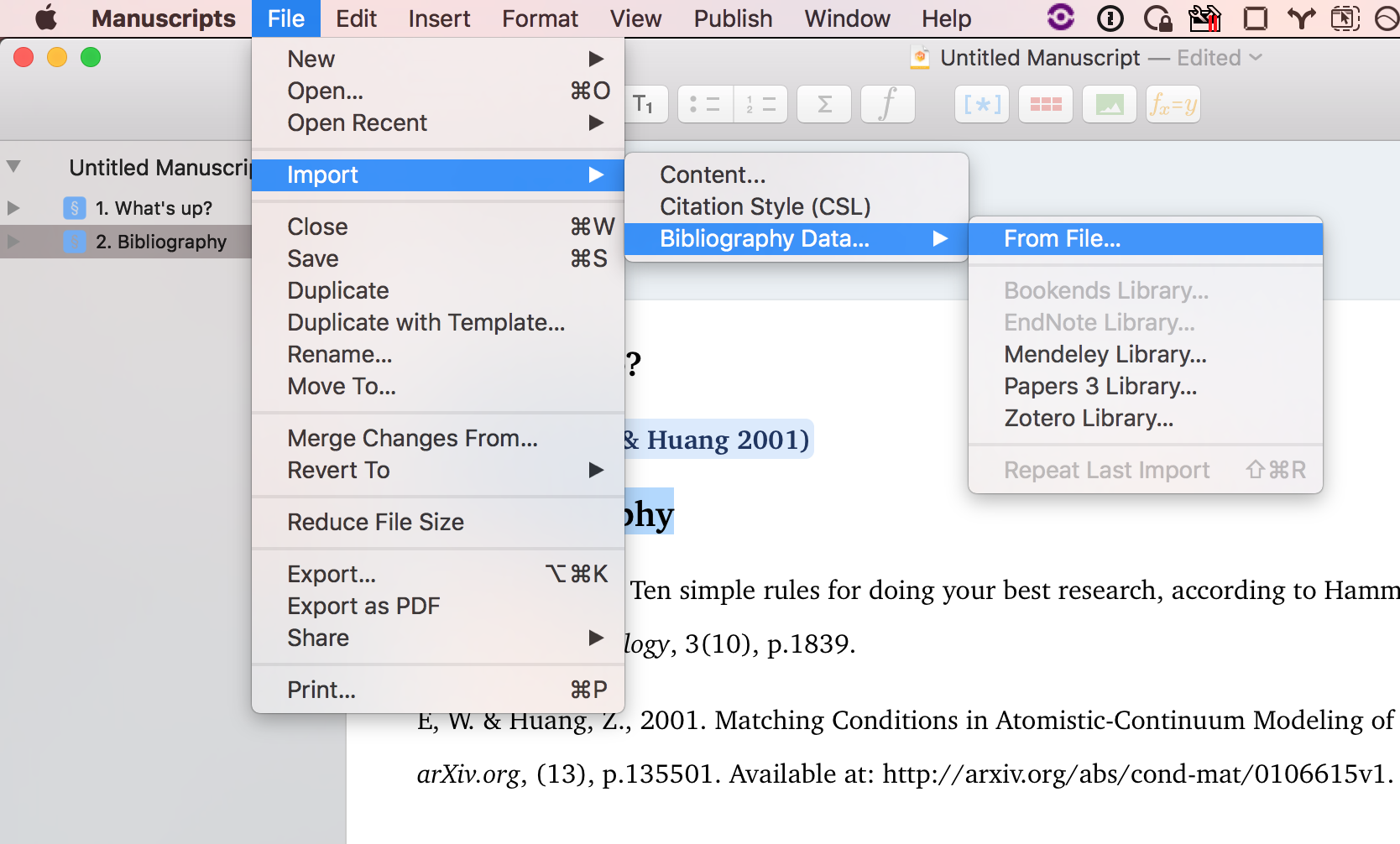The width and height of the screenshot is (1400, 844).
Task: Open the View menu
Action: click(635, 18)
